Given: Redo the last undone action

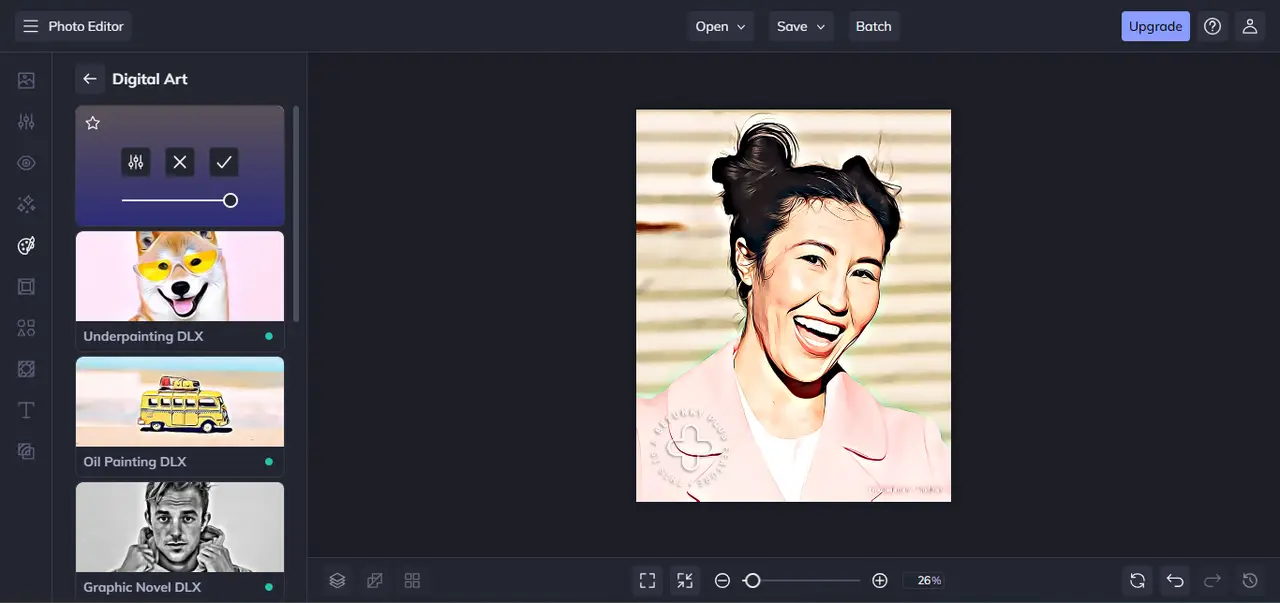Looking at the screenshot, I should pyautogui.click(x=1212, y=580).
